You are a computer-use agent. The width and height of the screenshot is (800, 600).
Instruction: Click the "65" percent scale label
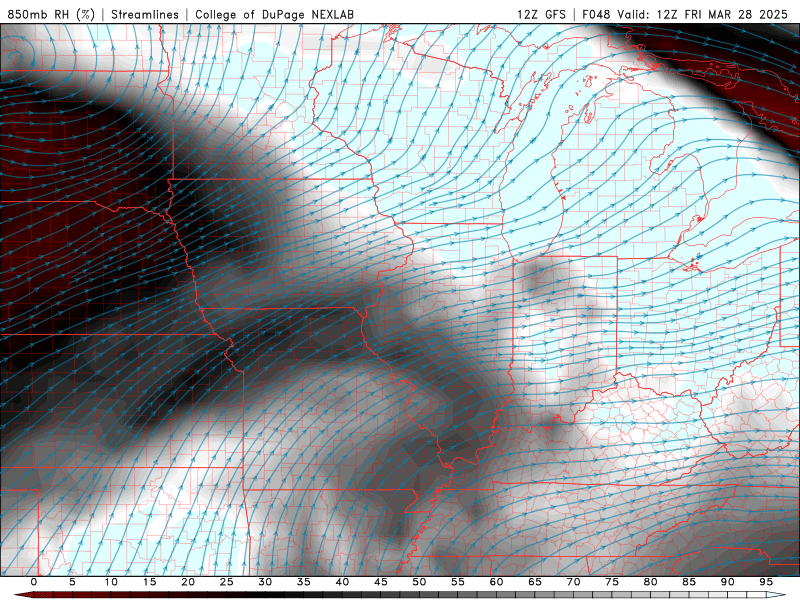coord(535,582)
